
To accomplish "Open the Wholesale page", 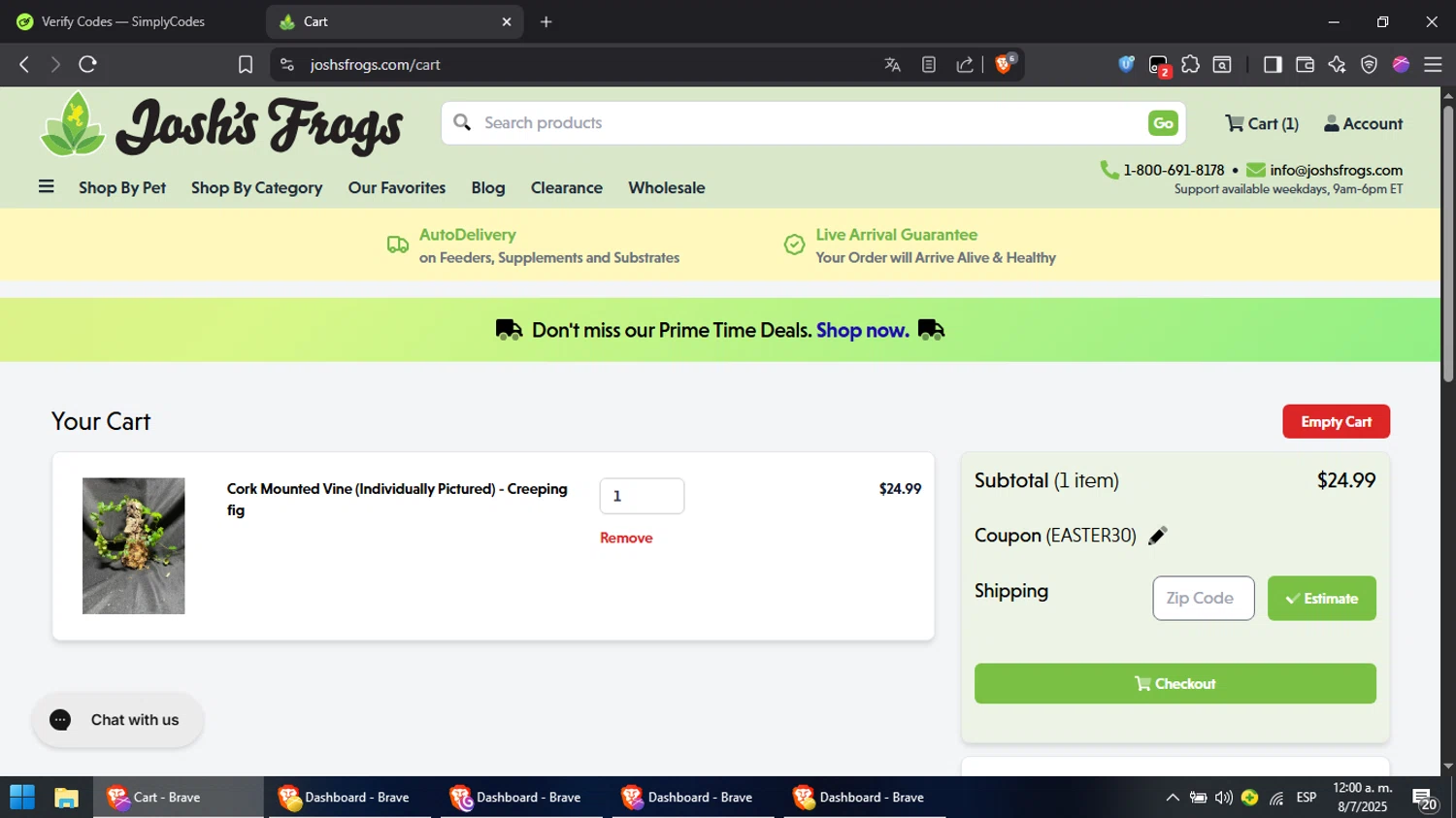I will coord(667,187).
